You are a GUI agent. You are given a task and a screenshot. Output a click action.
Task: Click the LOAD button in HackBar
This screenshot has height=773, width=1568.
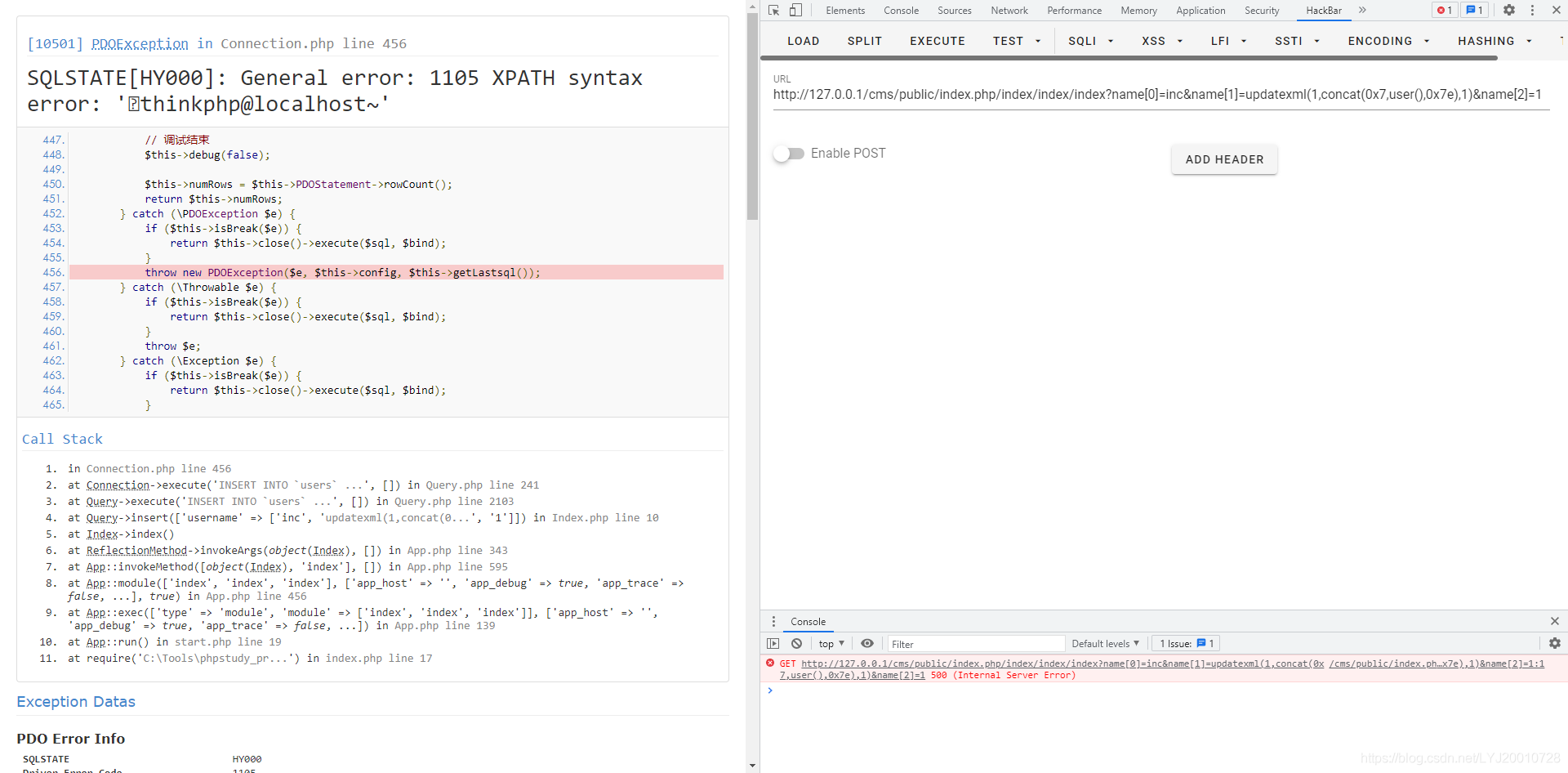(803, 41)
